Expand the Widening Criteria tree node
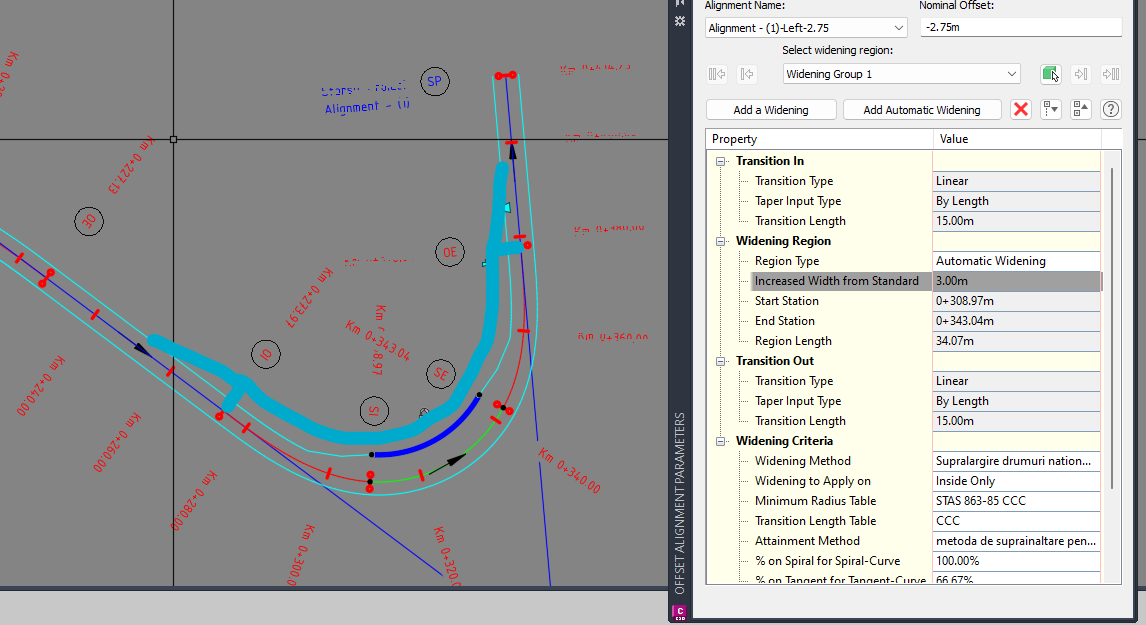The width and height of the screenshot is (1146, 625). point(720,441)
